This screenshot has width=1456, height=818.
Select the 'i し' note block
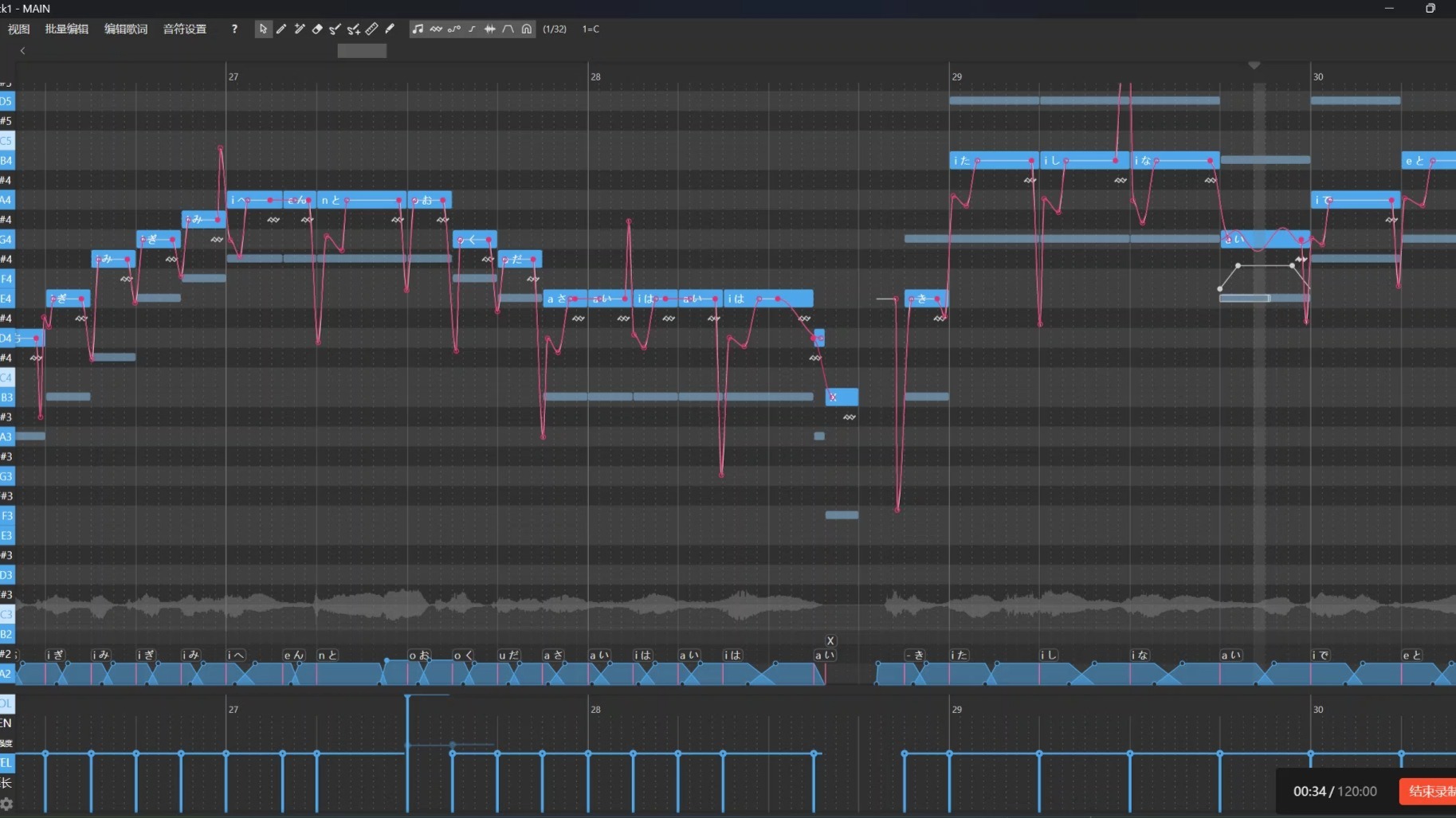[1085, 160]
